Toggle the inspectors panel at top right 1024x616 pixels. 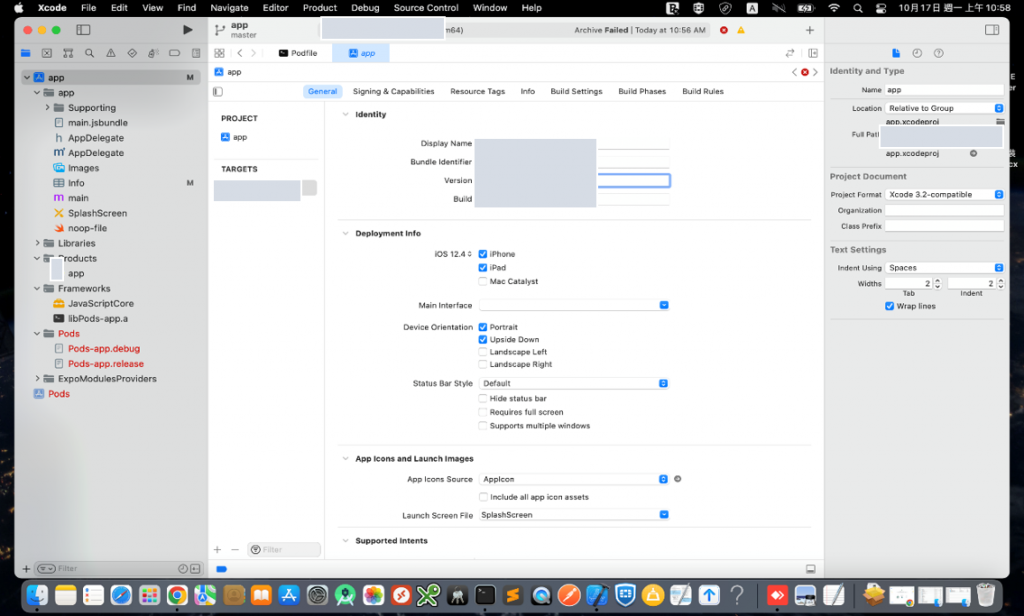[991, 29]
